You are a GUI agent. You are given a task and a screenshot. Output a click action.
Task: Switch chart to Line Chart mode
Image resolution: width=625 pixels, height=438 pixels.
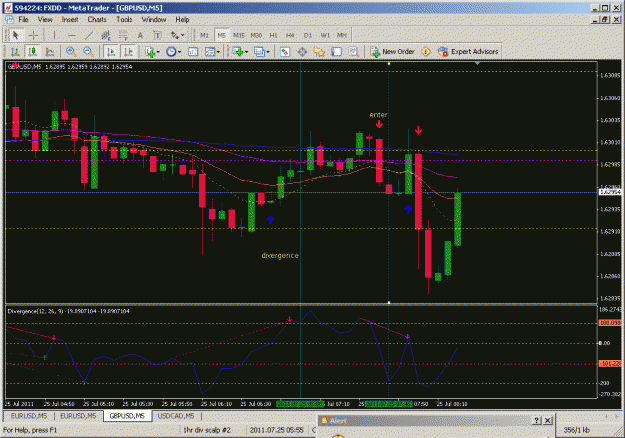point(50,51)
